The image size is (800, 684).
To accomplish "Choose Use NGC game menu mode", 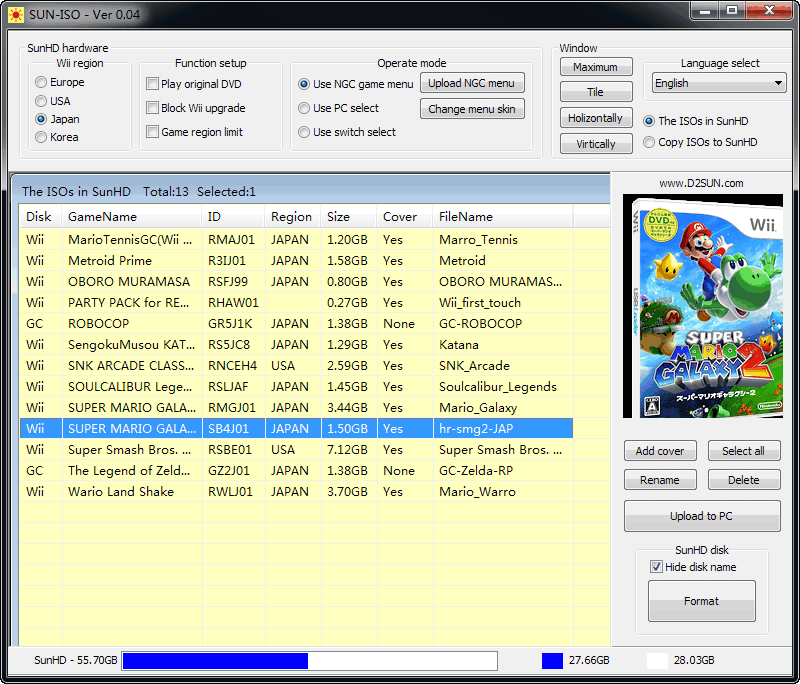I will [x=304, y=84].
